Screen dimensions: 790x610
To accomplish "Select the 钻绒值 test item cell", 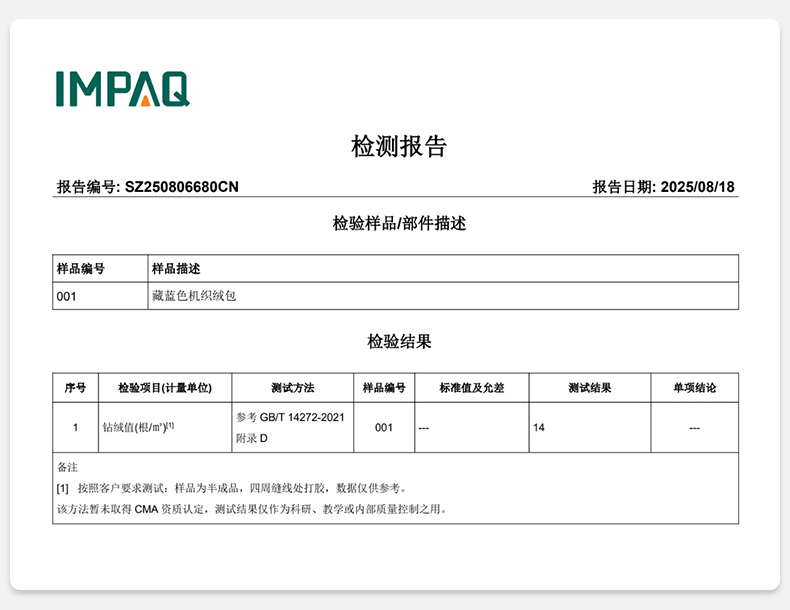I will [139, 427].
